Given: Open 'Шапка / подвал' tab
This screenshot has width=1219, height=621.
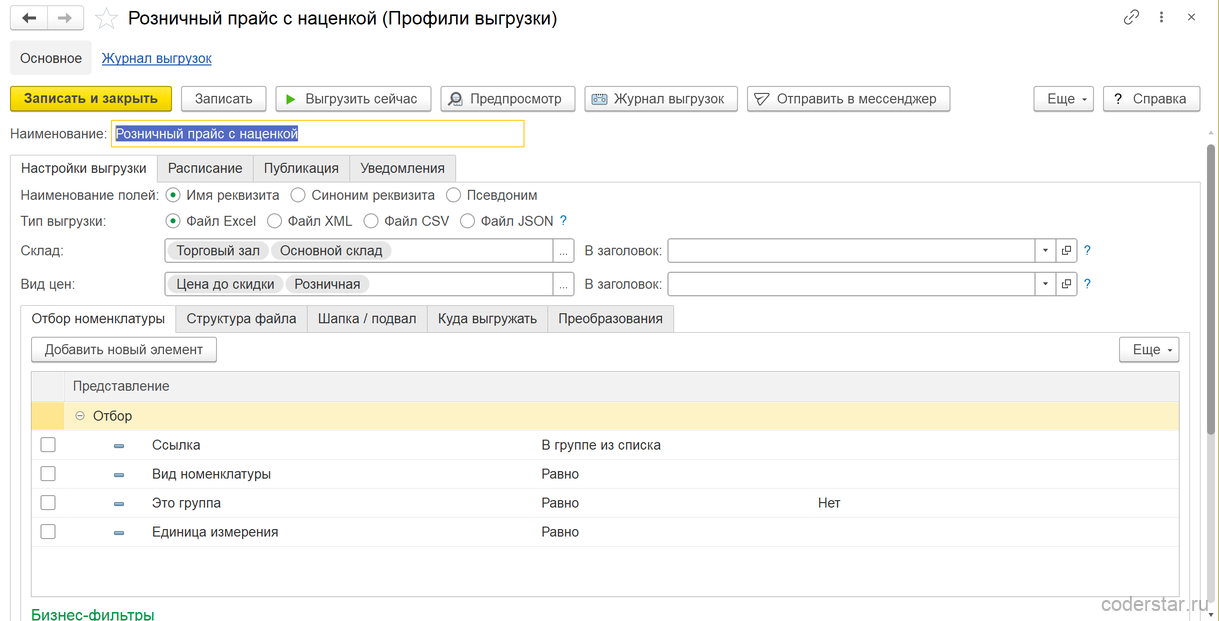Looking at the screenshot, I should pyautogui.click(x=367, y=319).
